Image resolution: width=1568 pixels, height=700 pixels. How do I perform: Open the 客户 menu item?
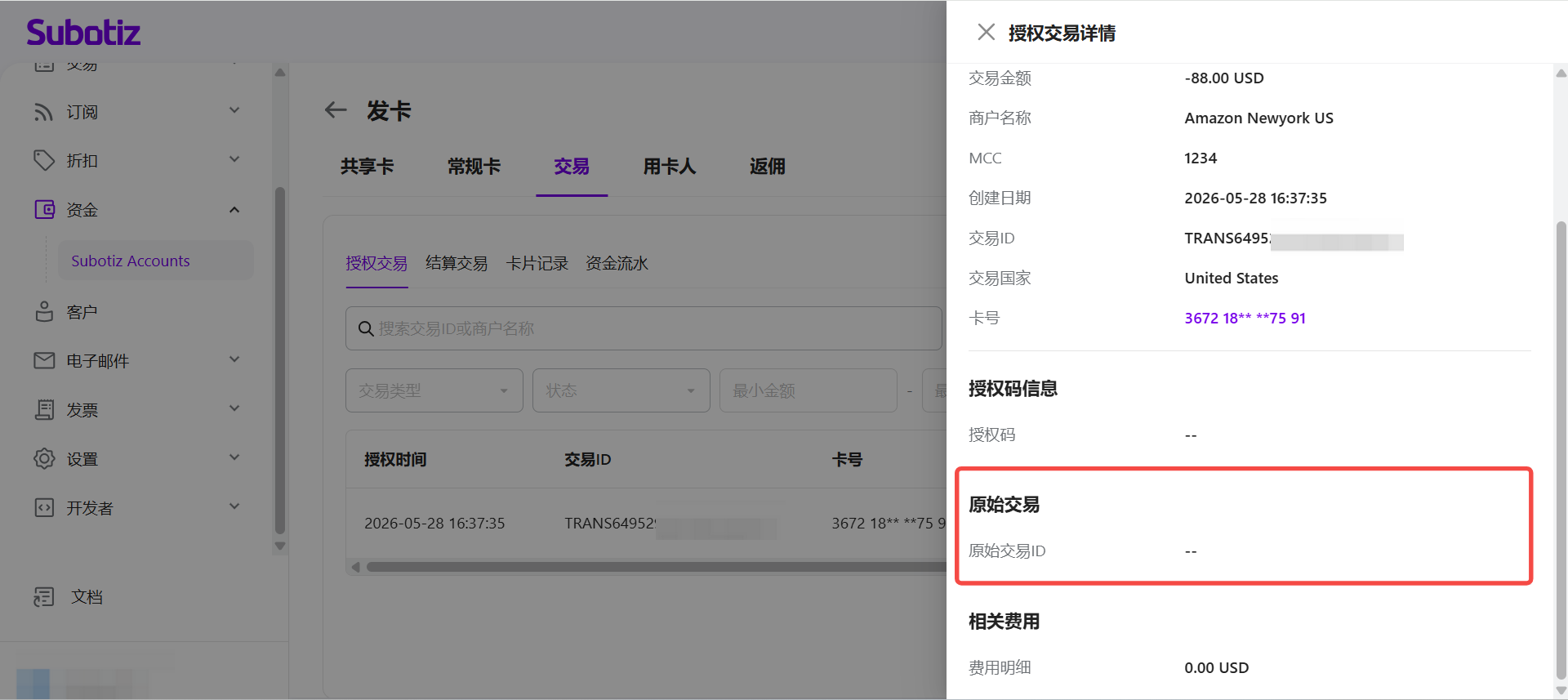tap(82, 312)
